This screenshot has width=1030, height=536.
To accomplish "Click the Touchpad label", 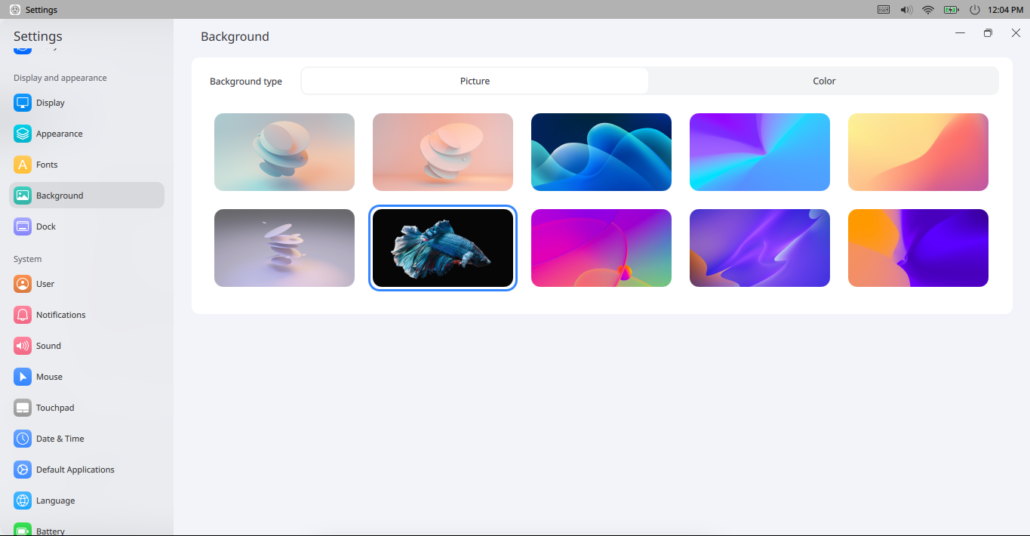I will click(x=55, y=407).
